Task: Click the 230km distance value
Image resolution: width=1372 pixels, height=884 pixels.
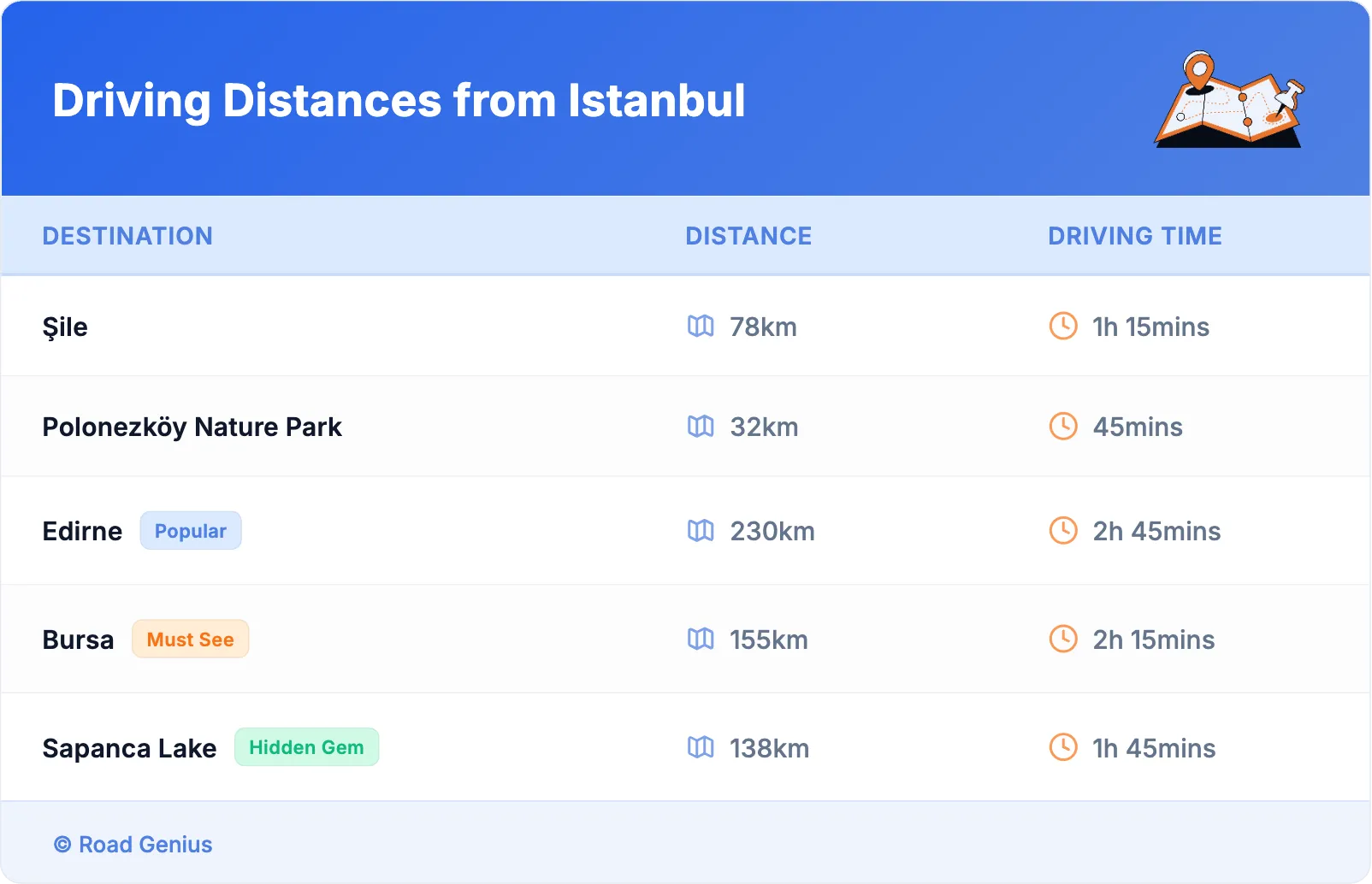Action: point(772,531)
